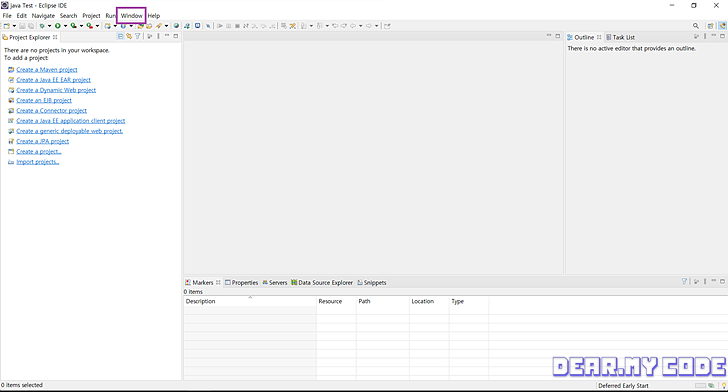Click Create a generic deployable web project
Screen dimensions: 728x392
[x=70, y=131]
